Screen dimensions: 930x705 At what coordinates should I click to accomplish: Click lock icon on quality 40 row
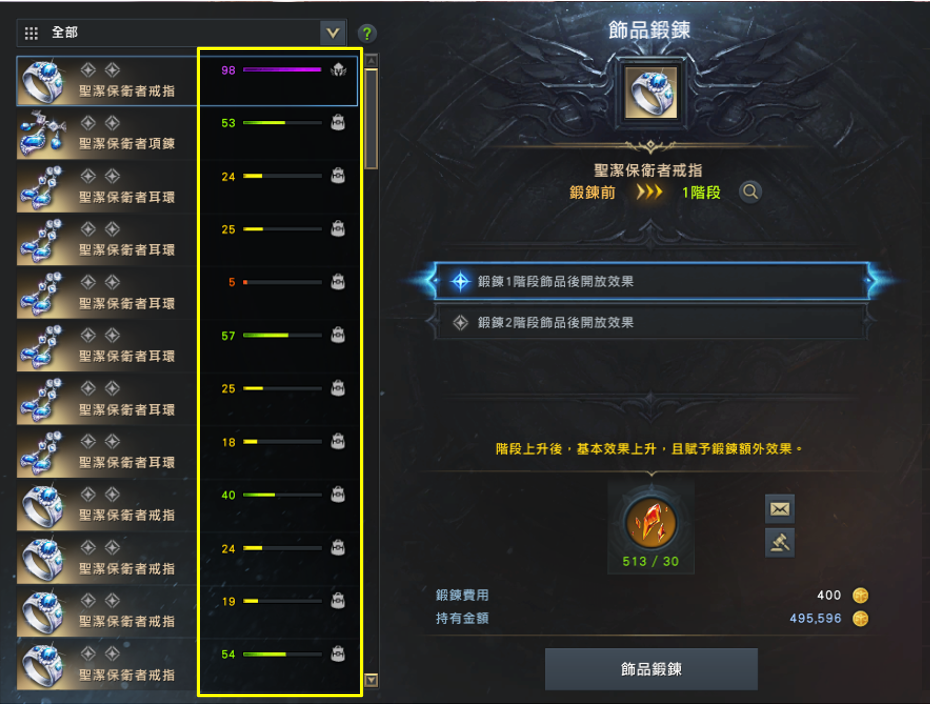(x=338, y=495)
